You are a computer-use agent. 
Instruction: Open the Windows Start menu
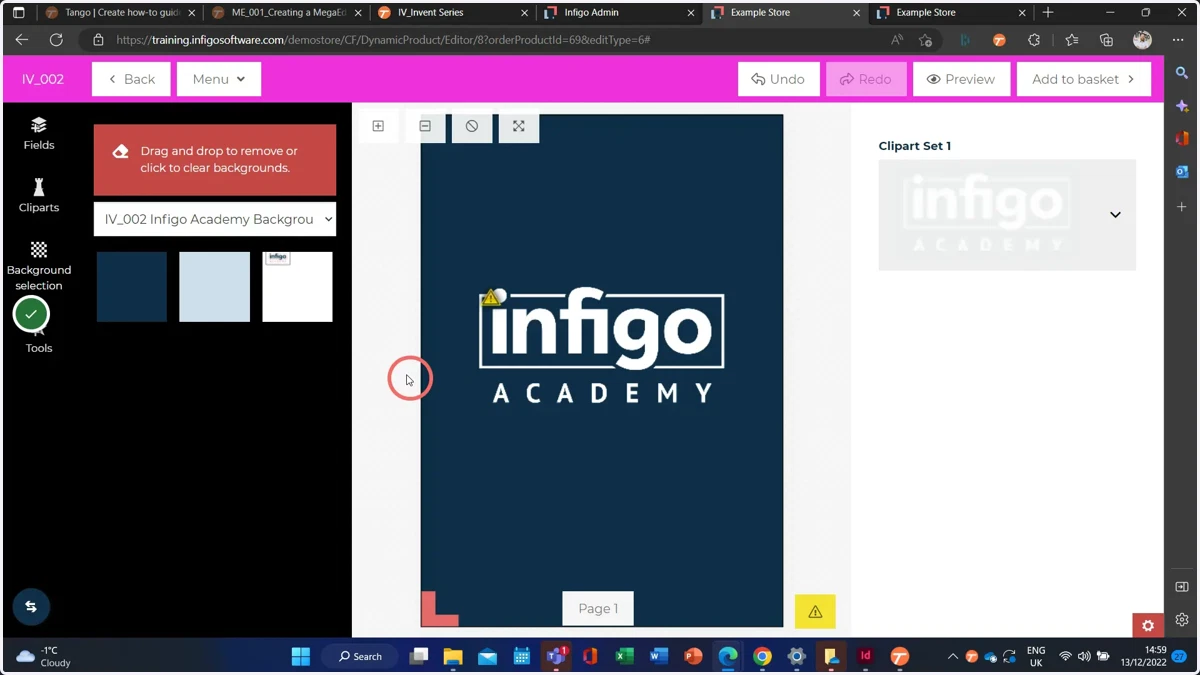[300, 656]
